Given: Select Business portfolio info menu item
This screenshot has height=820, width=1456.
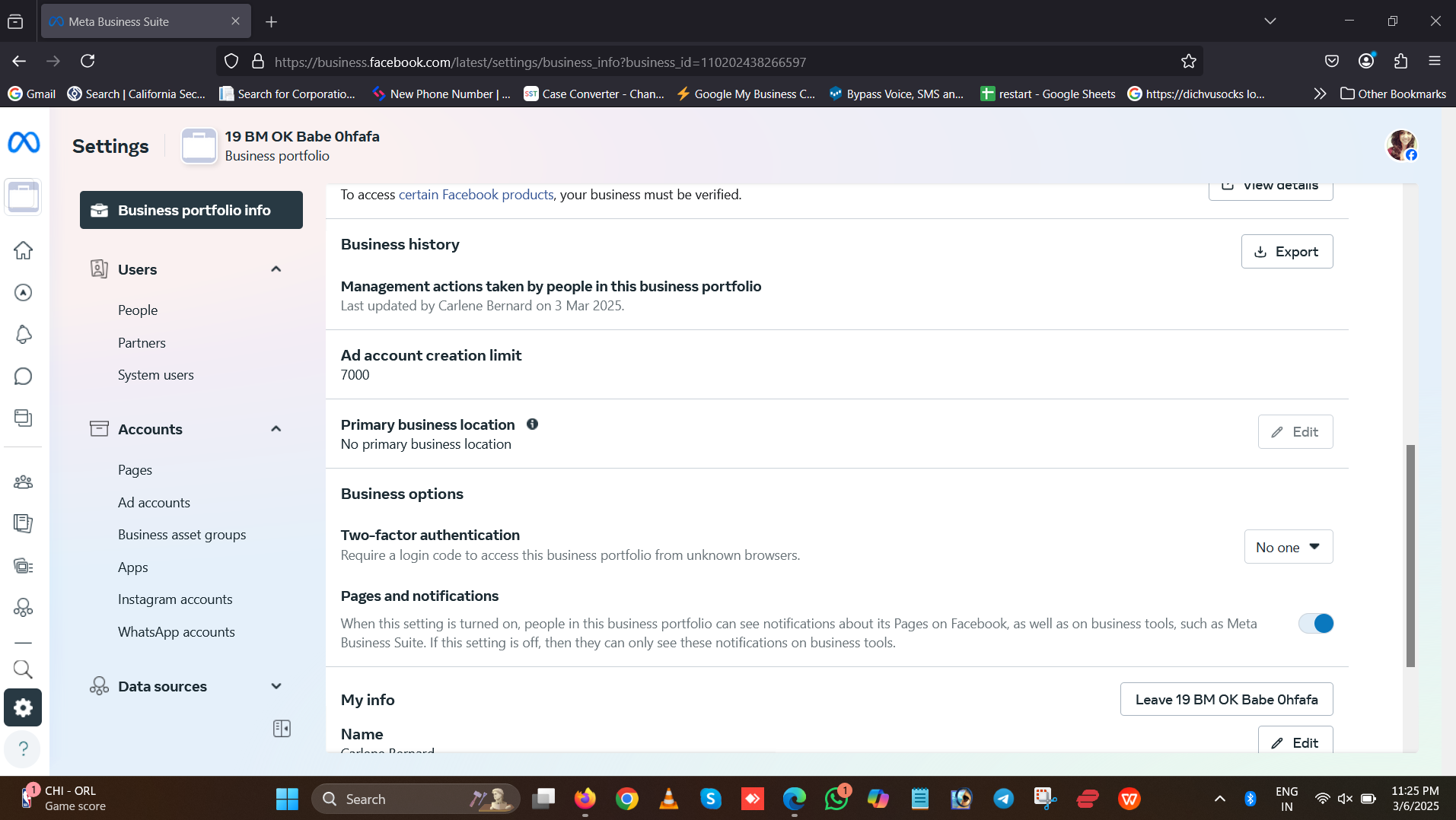Looking at the screenshot, I should click(x=191, y=210).
